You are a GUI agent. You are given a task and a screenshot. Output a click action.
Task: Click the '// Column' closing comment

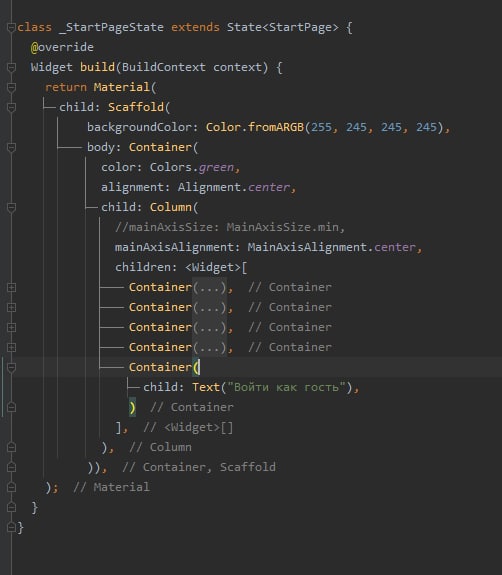pyautogui.click(x=160, y=447)
